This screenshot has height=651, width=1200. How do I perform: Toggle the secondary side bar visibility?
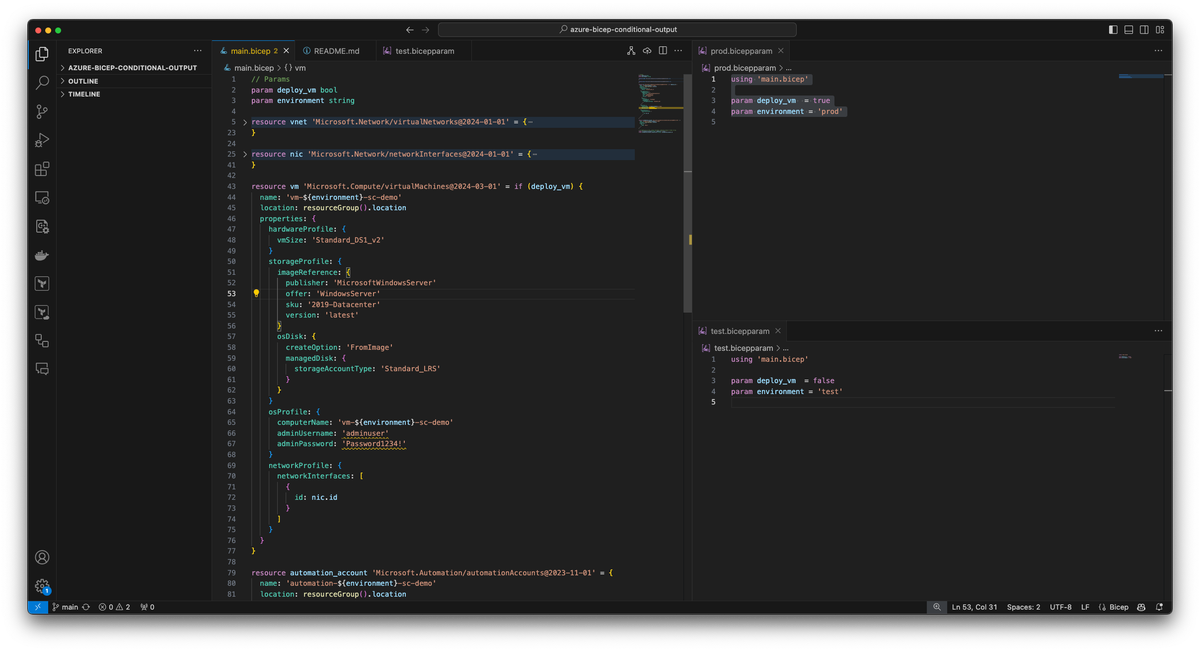(x=1144, y=30)
